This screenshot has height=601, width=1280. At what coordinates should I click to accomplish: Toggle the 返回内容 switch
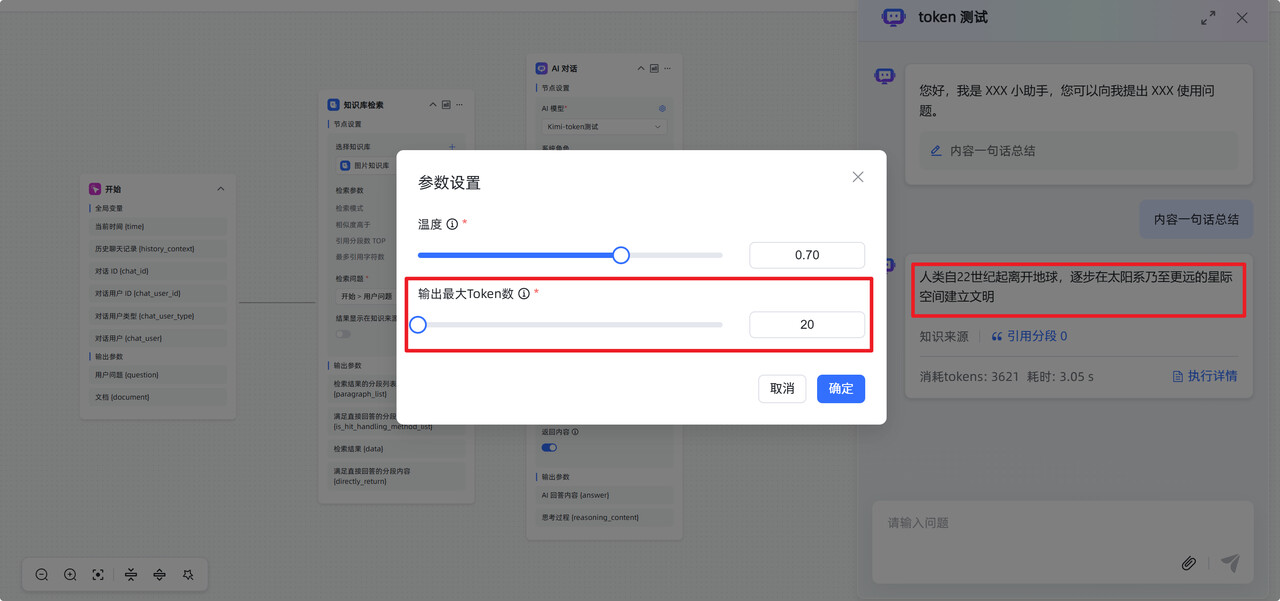[x=549, y=447]
